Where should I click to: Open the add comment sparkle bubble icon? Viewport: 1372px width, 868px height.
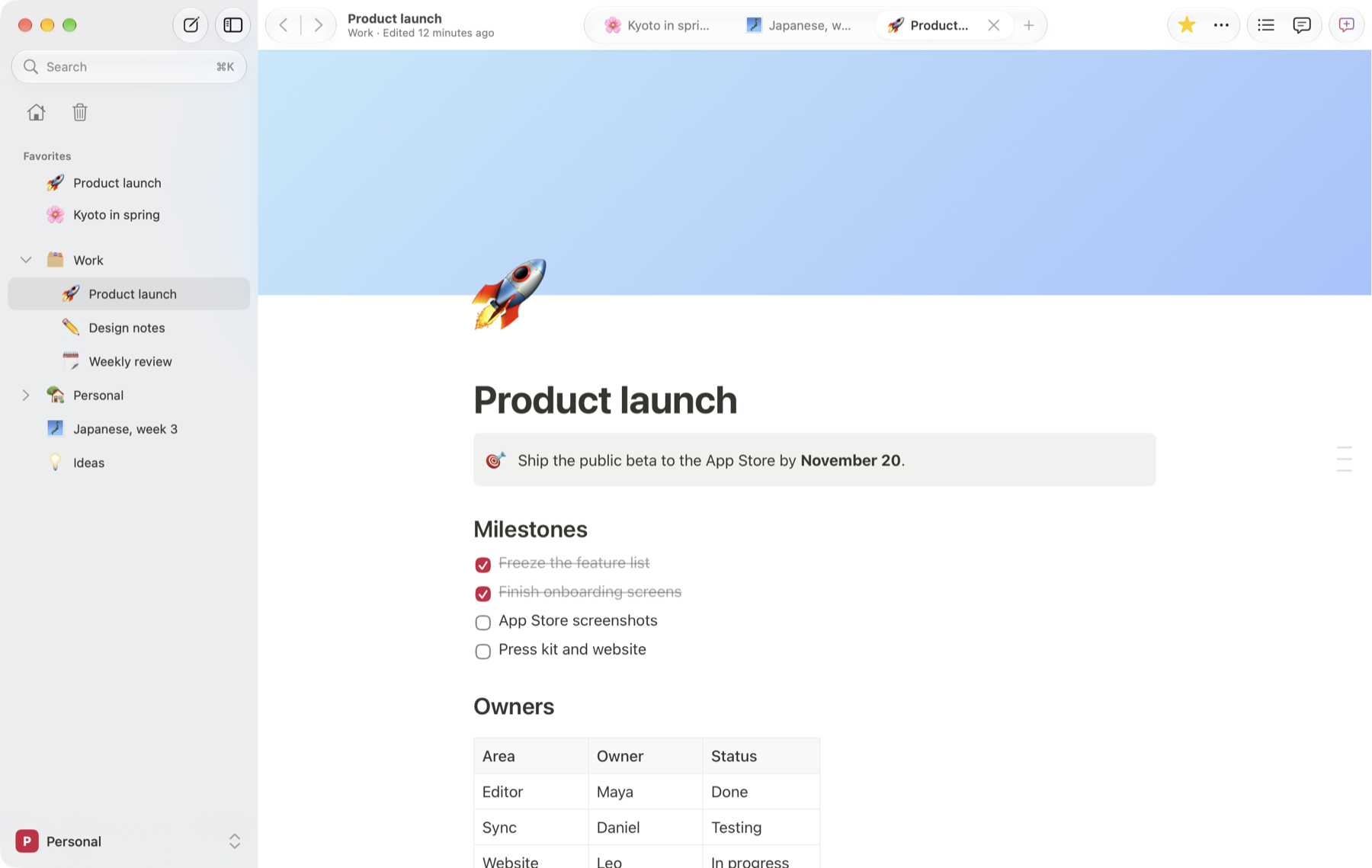click(1347, 25)
